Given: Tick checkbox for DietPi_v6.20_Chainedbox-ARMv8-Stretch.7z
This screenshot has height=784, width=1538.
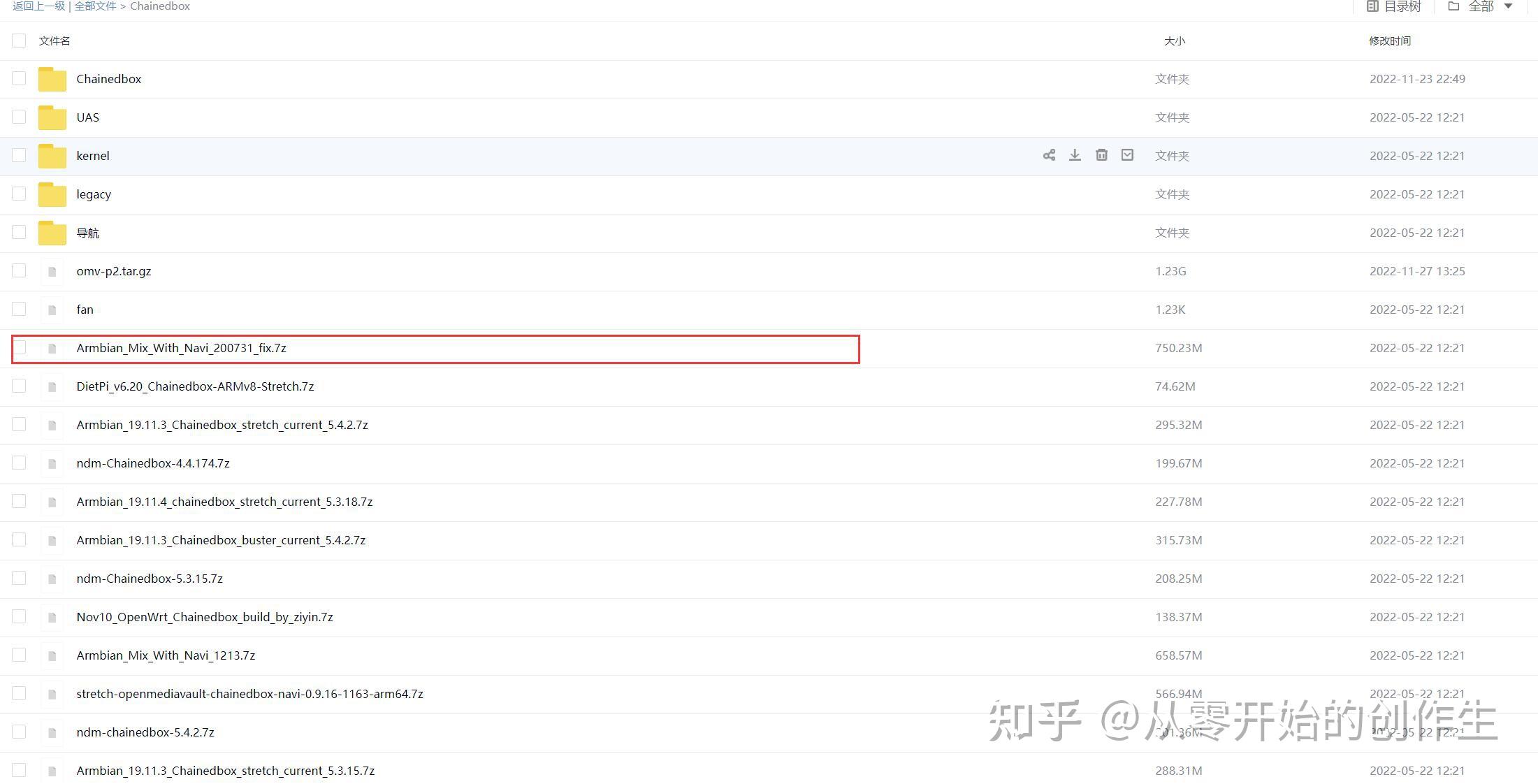Looking at the screenshot, I should pyautogui.click(x=19, y=386).
